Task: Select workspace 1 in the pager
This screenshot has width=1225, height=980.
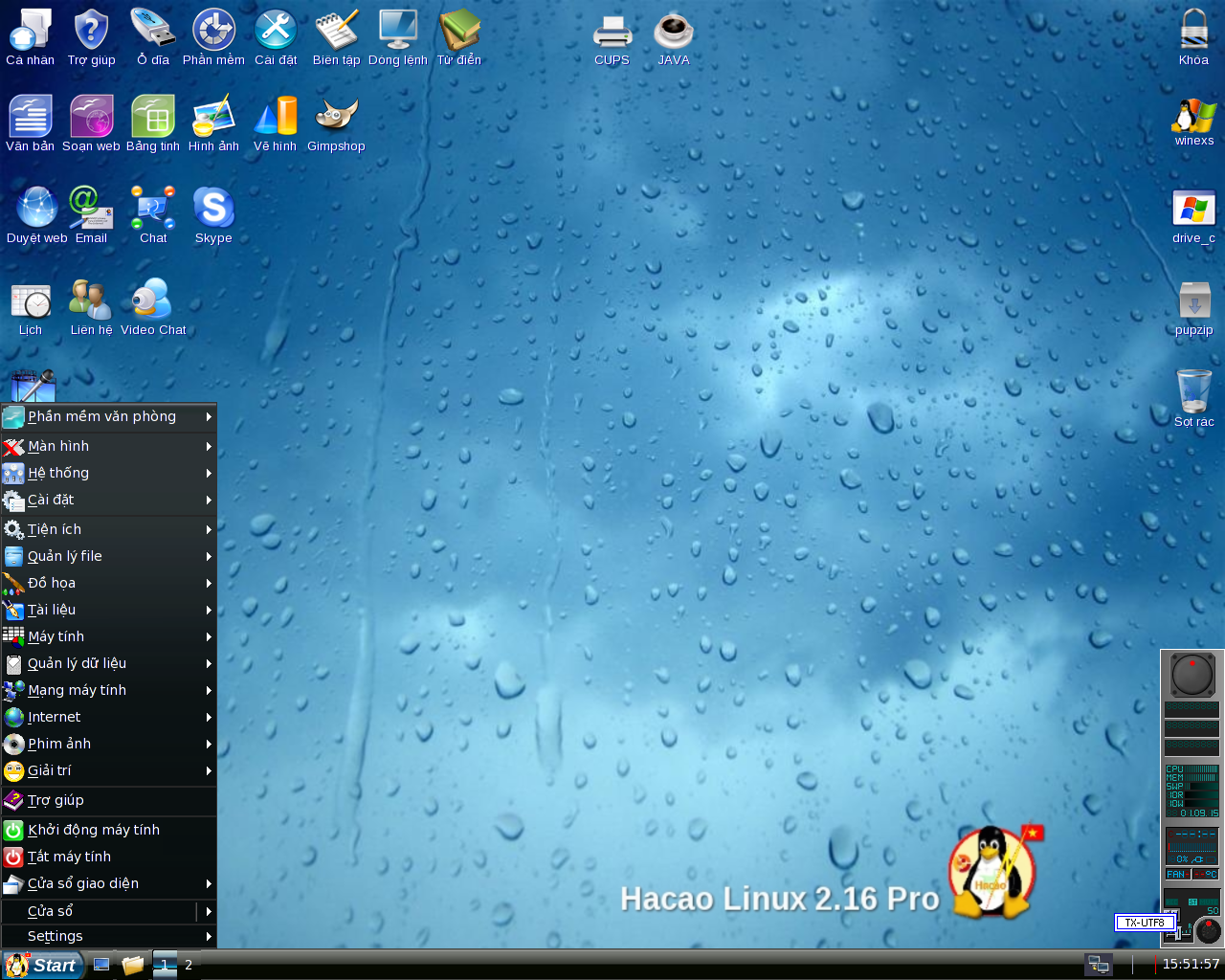Action: pyautogui.click(x=165, y=965)
